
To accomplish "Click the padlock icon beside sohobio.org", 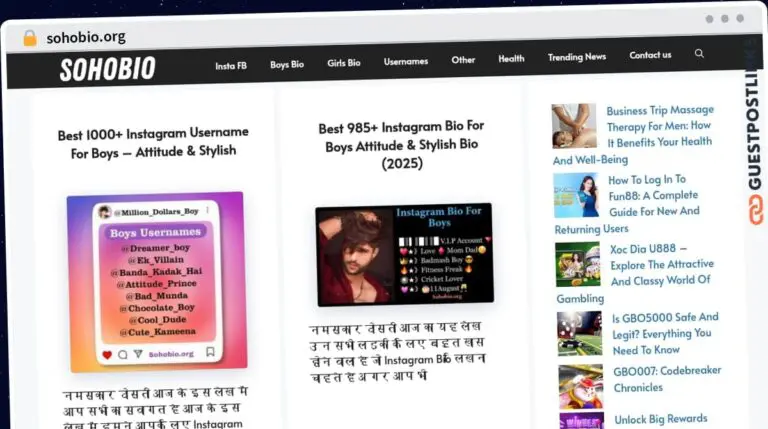I will coord(30,38).
